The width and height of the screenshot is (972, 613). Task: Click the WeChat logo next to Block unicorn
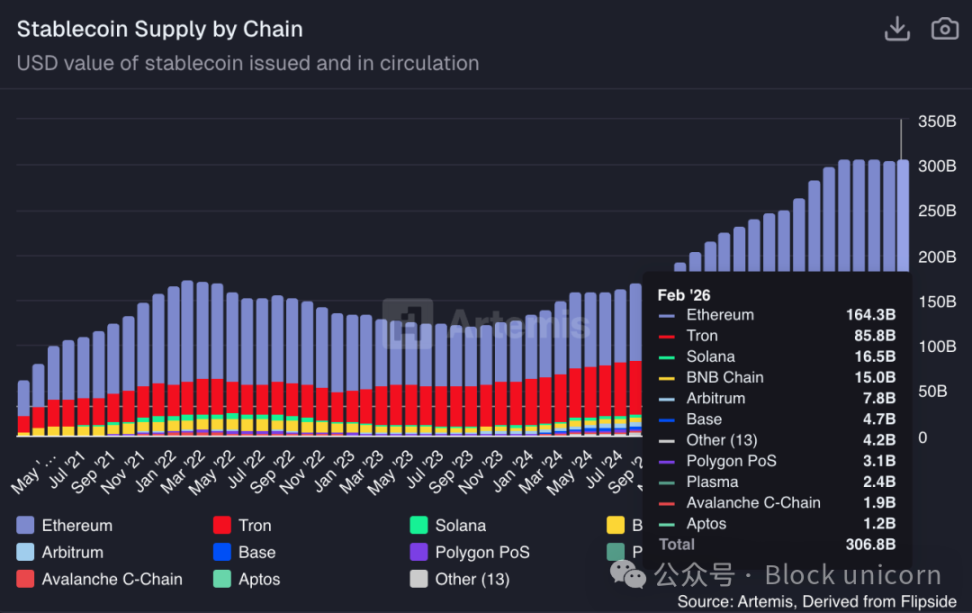point(628,574)
